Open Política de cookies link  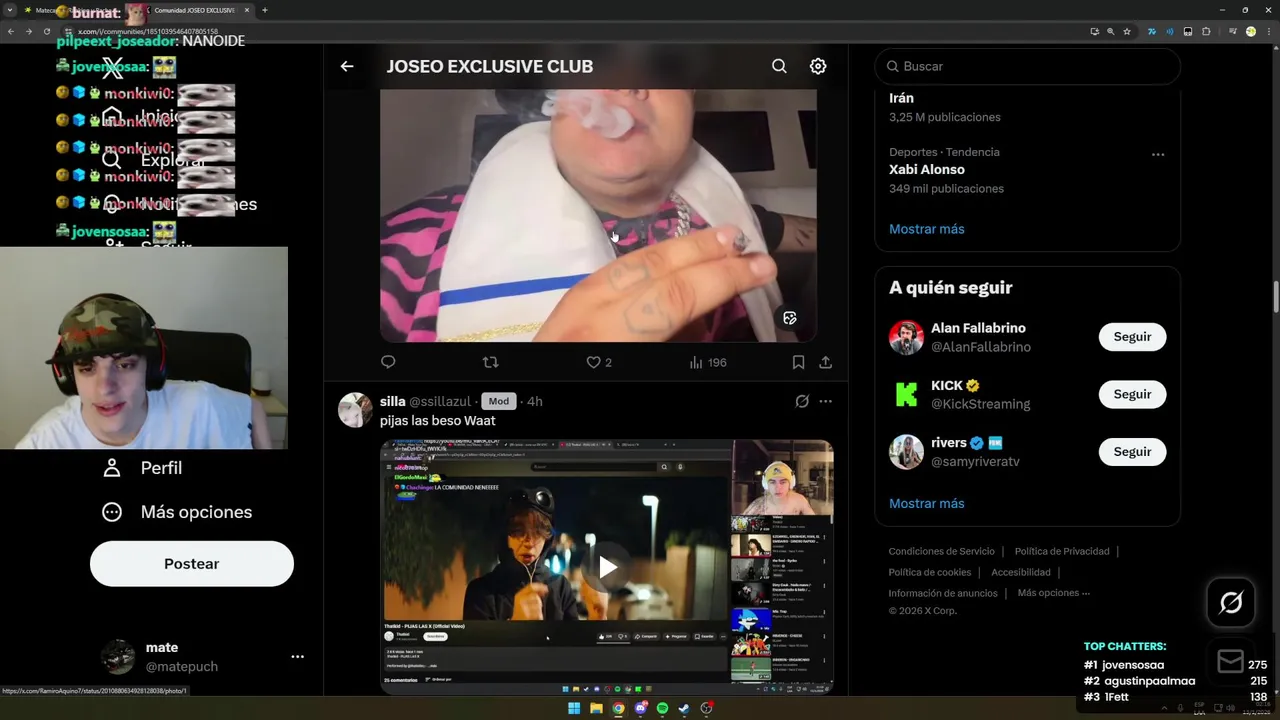[x=930, y=572]
